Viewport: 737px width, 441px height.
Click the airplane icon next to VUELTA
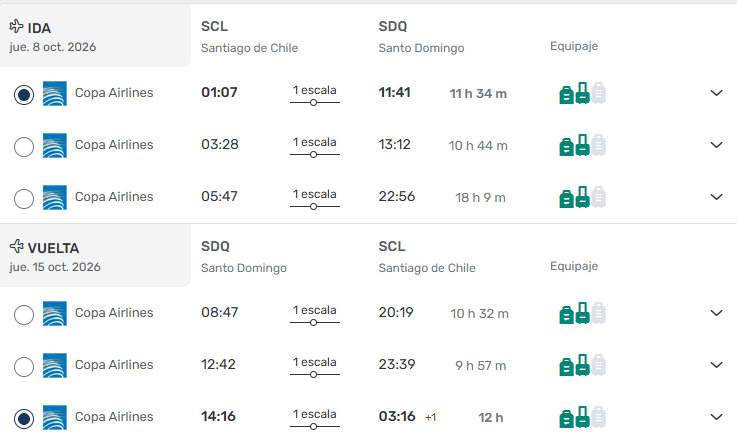click(16, 246)
